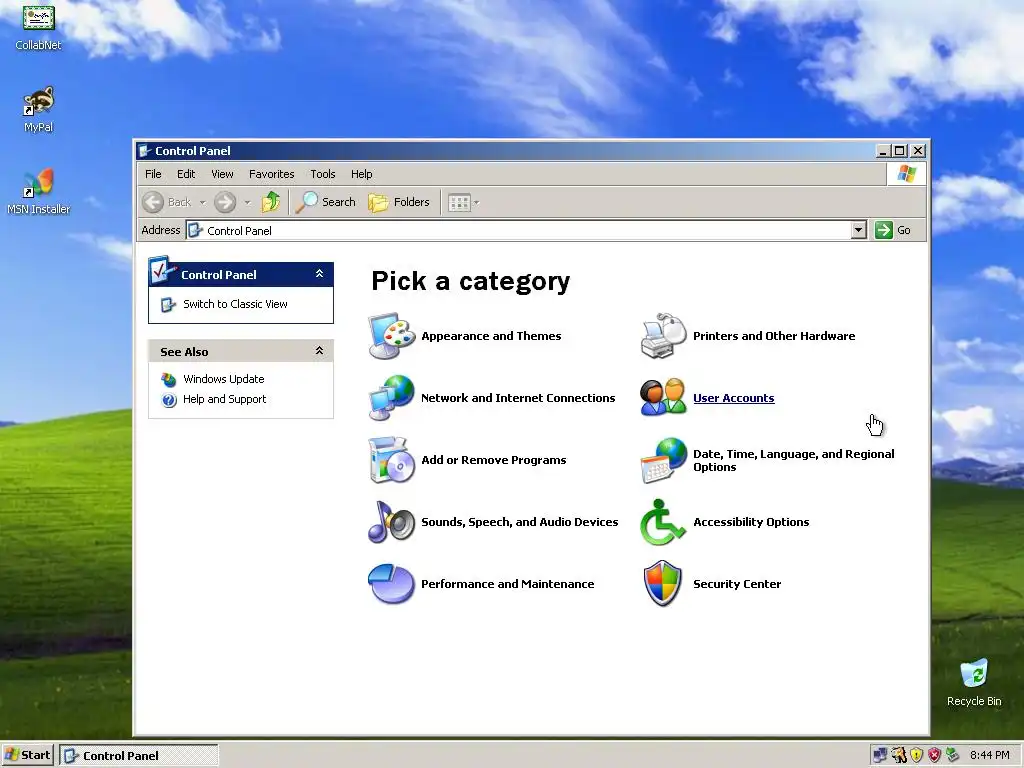Expand the Address bar dropdown
Screen dimensions: 1024x768
tap(859, 230)
